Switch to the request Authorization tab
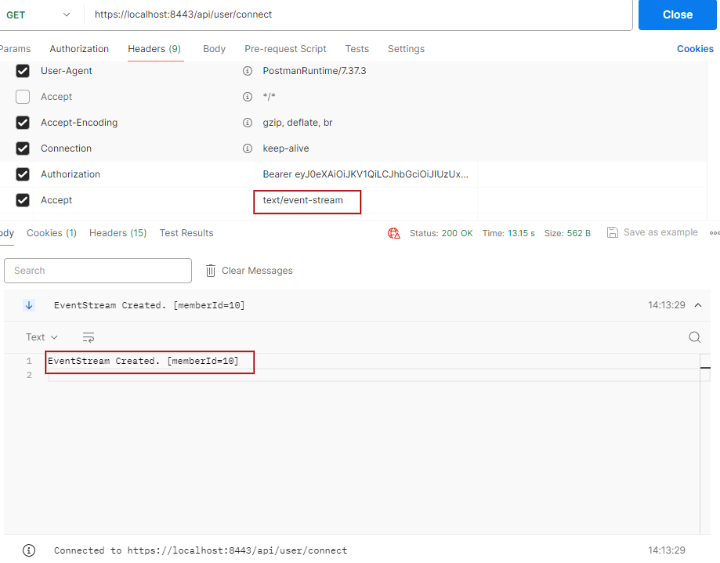Image resolution: width=720 pixels, height=563 pixels. coord(79,49)
